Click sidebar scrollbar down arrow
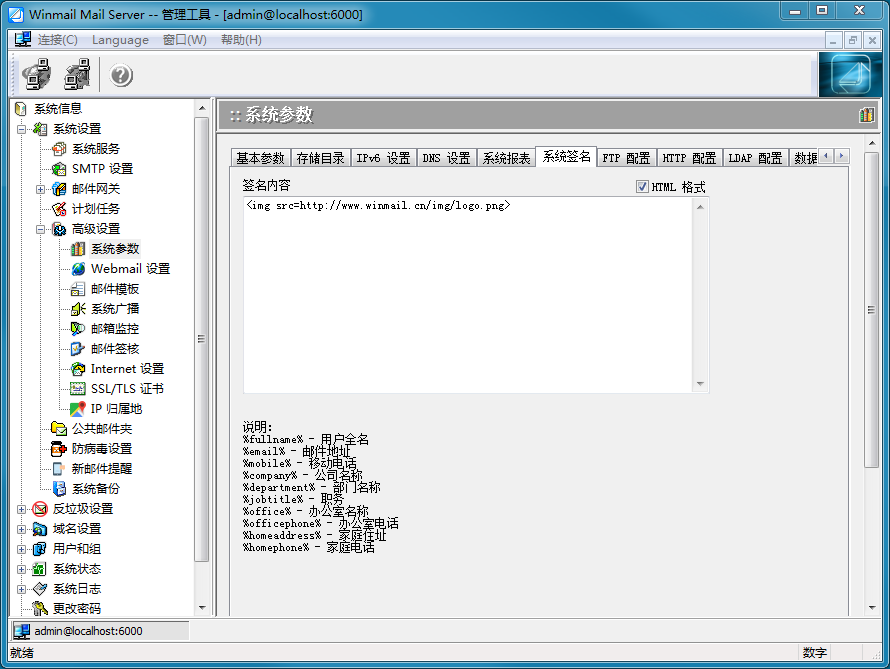Image resolution: width=890 pixels, height=669 pixels. [x=201, y=607]
